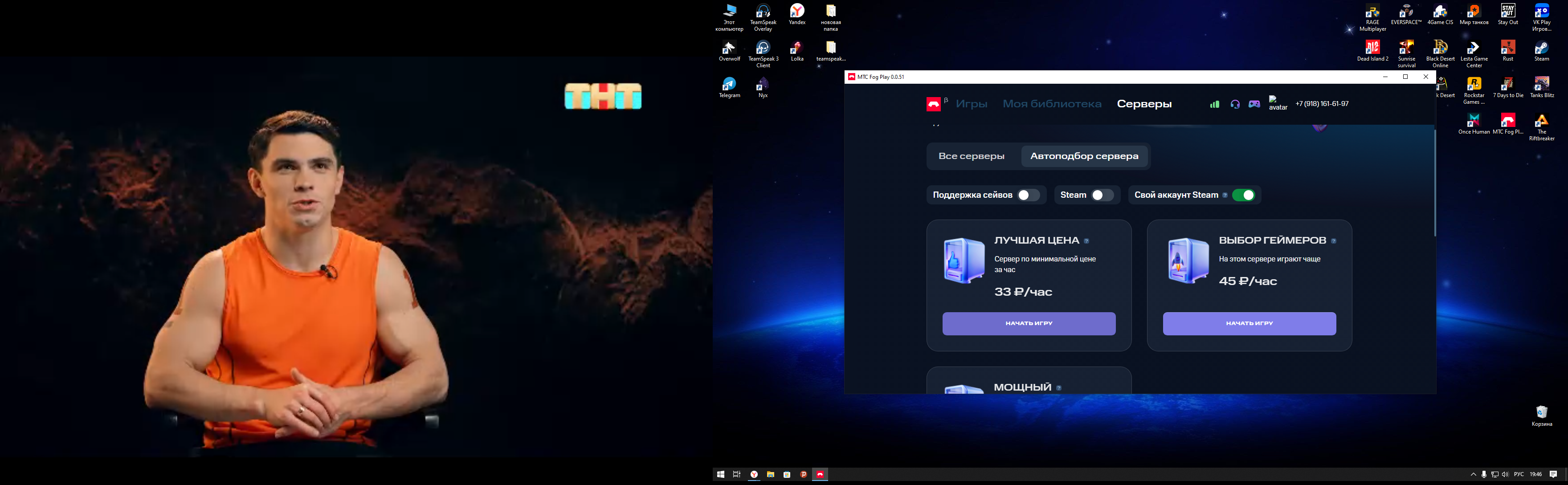Viewport: 1568px width, 485px height.
Task: Enable the Поддержка сейвов toggle
Action: pos(1029,196)
